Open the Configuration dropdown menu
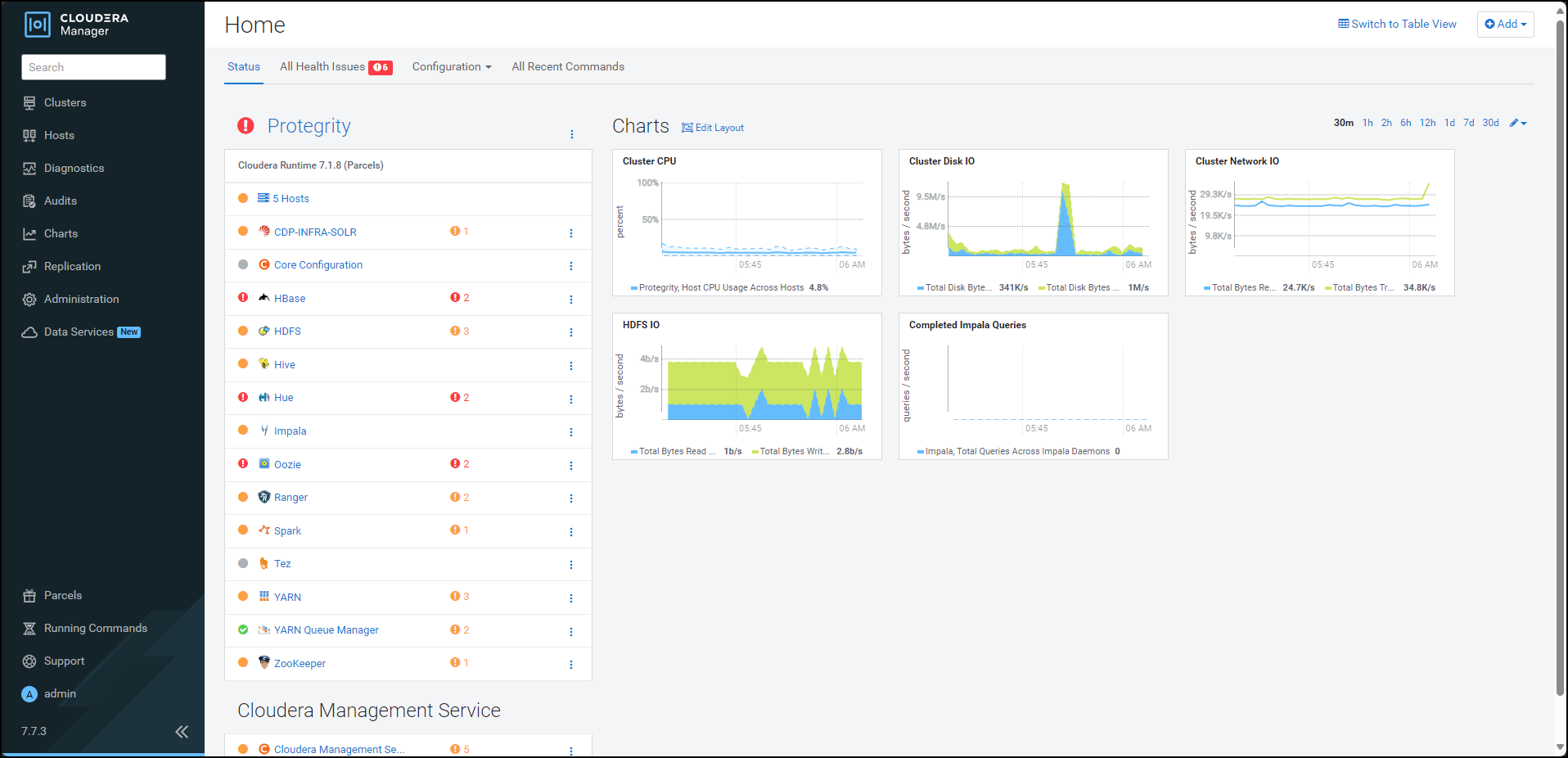The image size is (1568, 758). coord(452,67)
